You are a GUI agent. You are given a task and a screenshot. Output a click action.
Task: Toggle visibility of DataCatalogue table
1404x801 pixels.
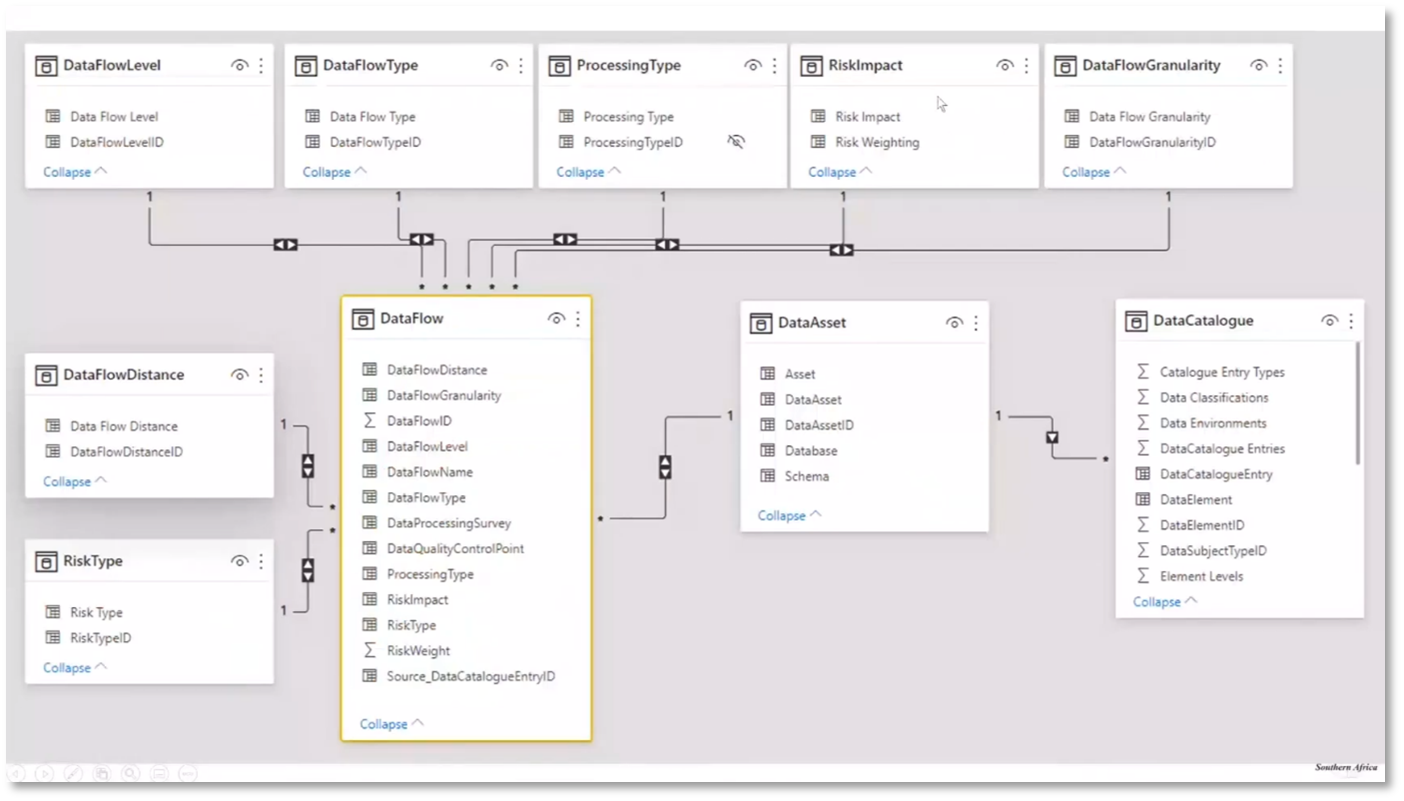(x=1329, y=321)
